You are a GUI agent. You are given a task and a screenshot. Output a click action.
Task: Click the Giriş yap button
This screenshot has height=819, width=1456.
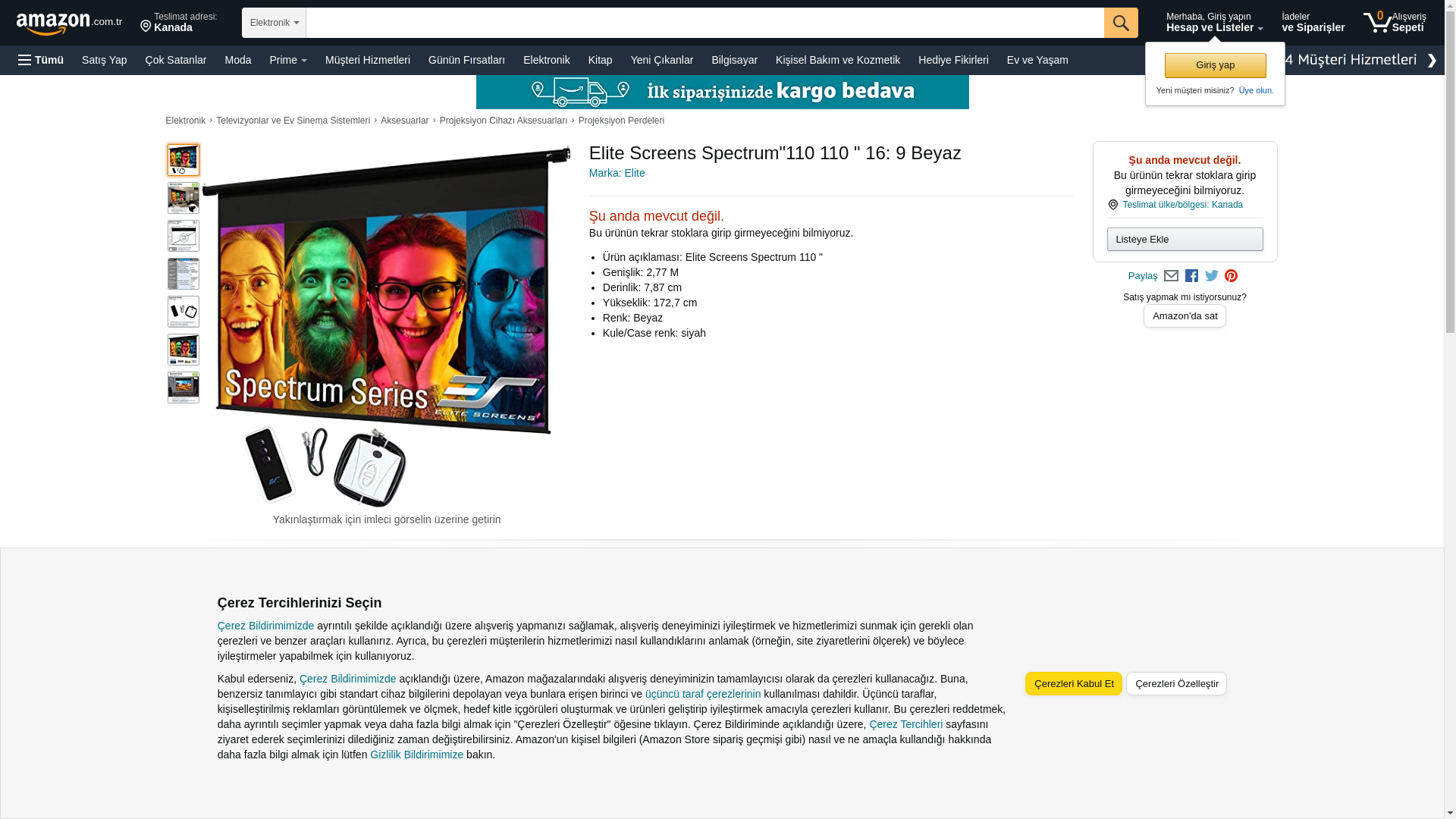pos(1215,65)
